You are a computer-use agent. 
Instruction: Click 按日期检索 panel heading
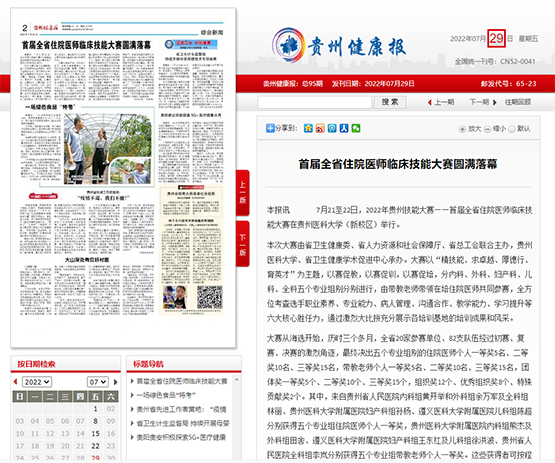point(36,364)
